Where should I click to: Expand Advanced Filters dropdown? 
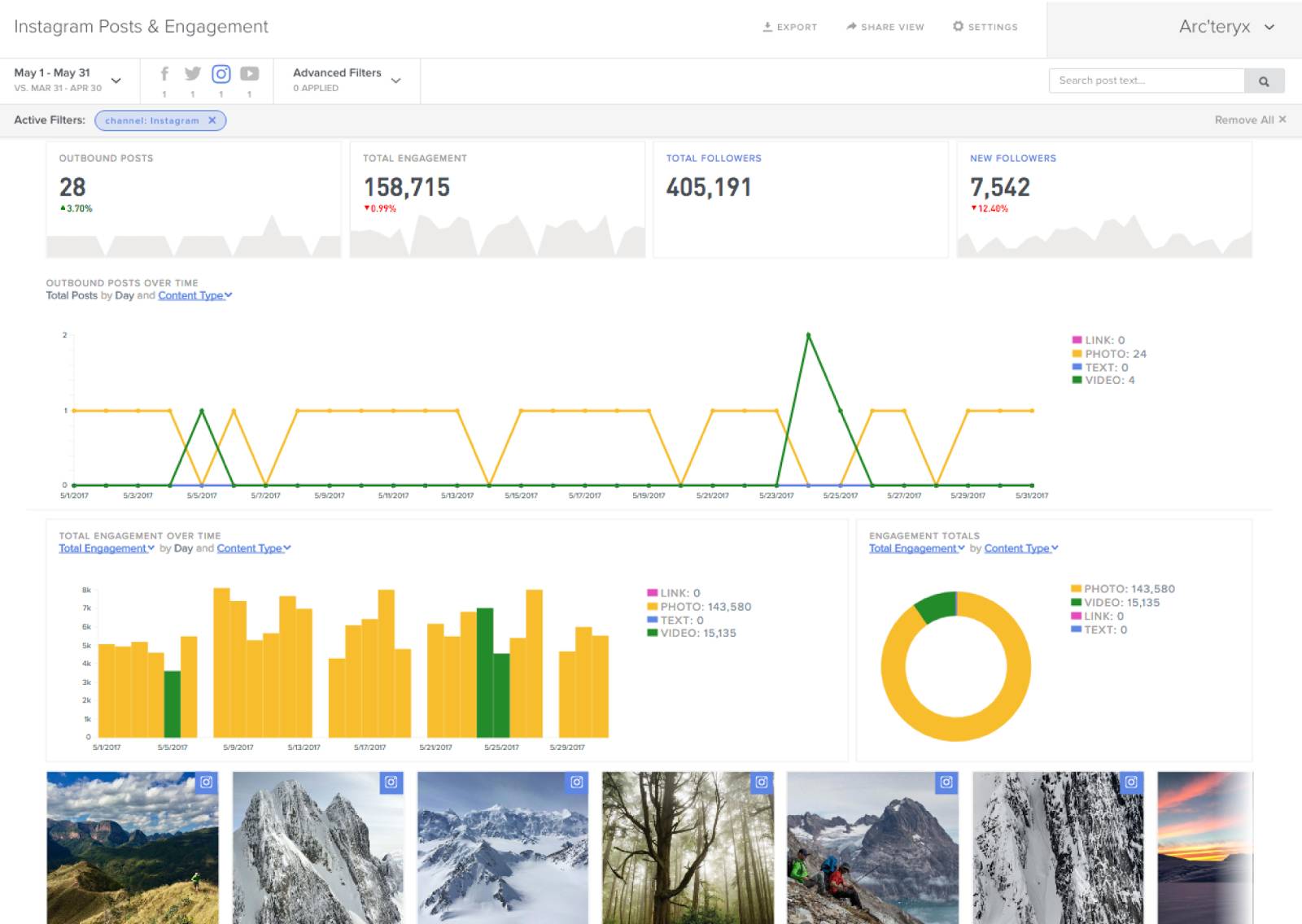pyautogui.click(x=347, y=80)
